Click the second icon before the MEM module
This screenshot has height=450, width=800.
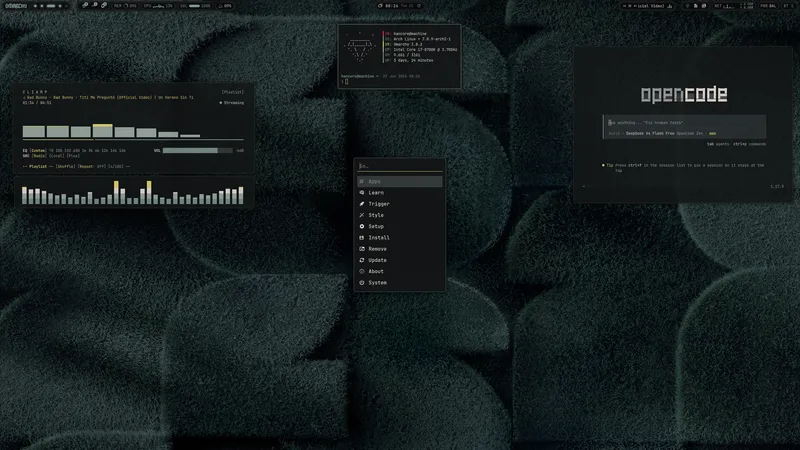tap(94, 6)
